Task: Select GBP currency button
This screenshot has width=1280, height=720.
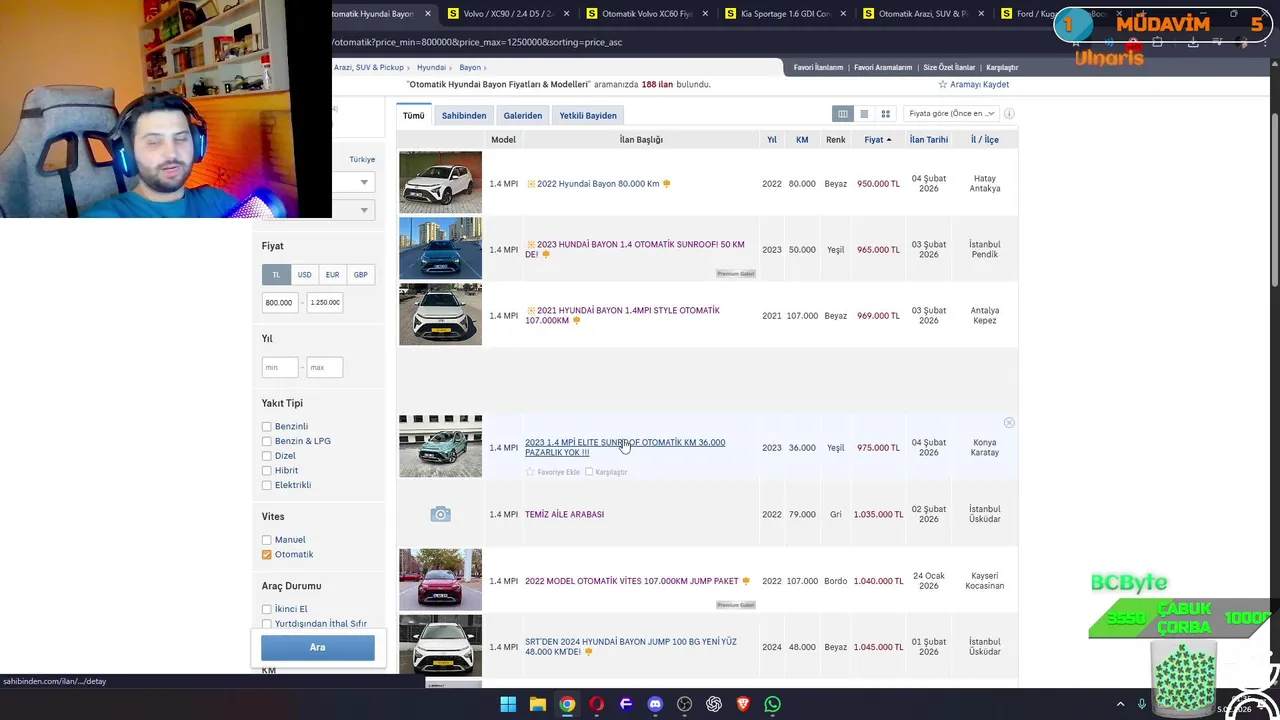Action: (360, 274)
